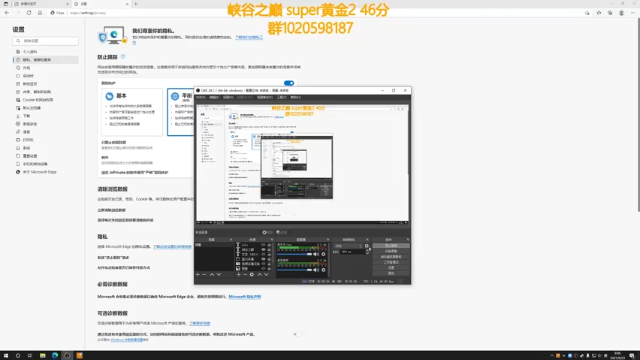This screenshot has width=640, height=360.
Task: Open the transition properties gear beside the transition dropdown
Action: [x=367, y=246]
